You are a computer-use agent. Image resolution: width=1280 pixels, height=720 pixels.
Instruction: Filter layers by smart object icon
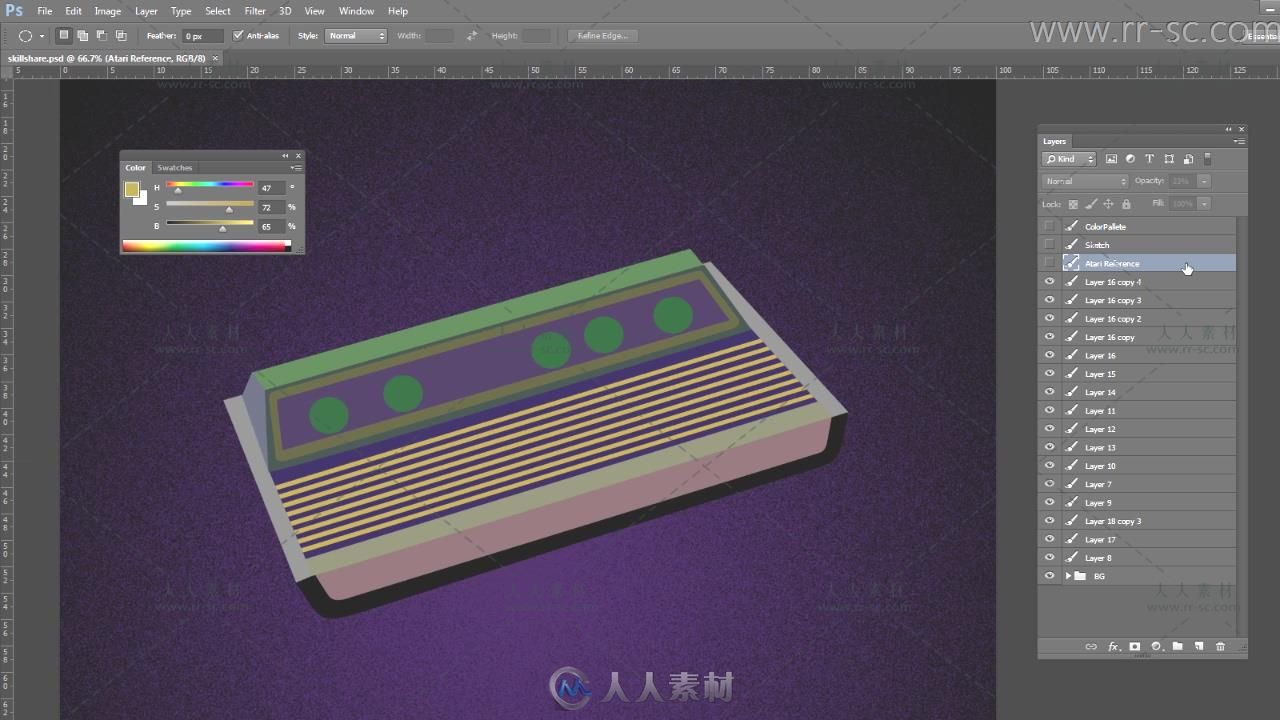(x=1188, y=159)
